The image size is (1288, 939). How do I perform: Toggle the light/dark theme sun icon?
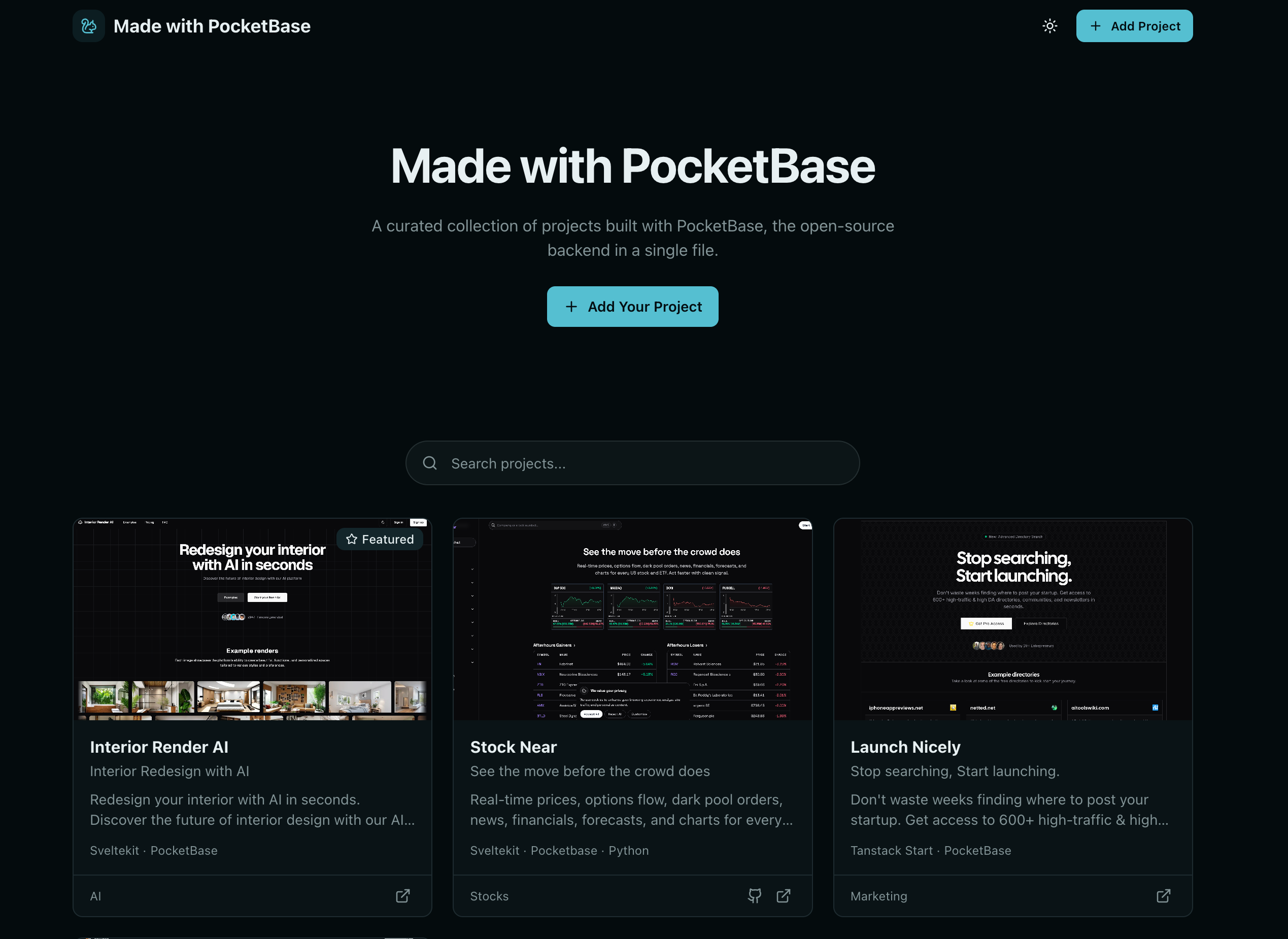1049,26
